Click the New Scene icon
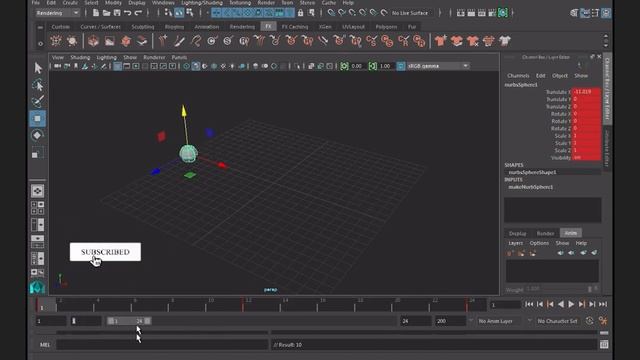 96,13
